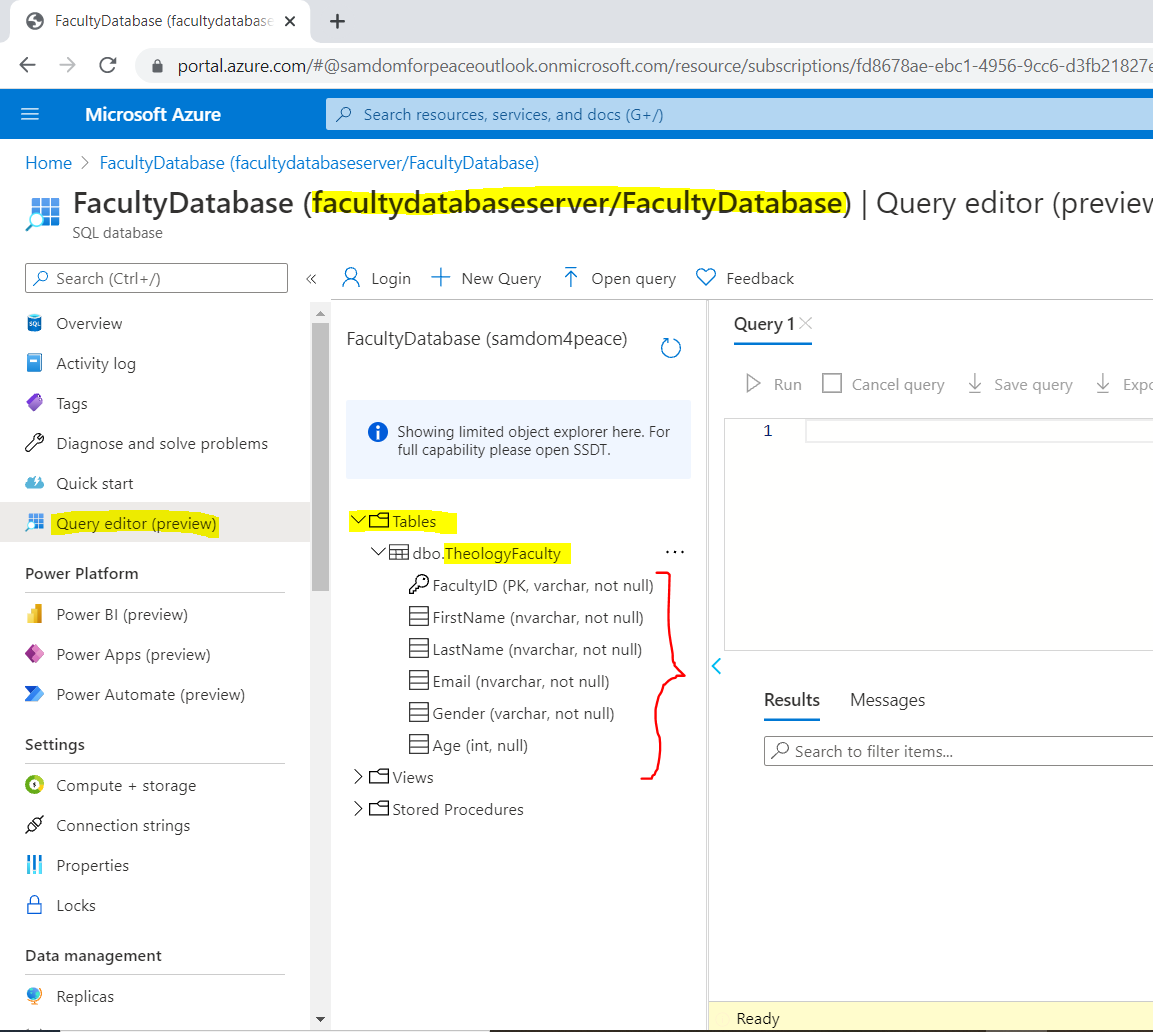Click the FacultyID primary key icon
Image resolution: width=1153 pixels, height=1032 pixels.
click(x=418, y=584)
